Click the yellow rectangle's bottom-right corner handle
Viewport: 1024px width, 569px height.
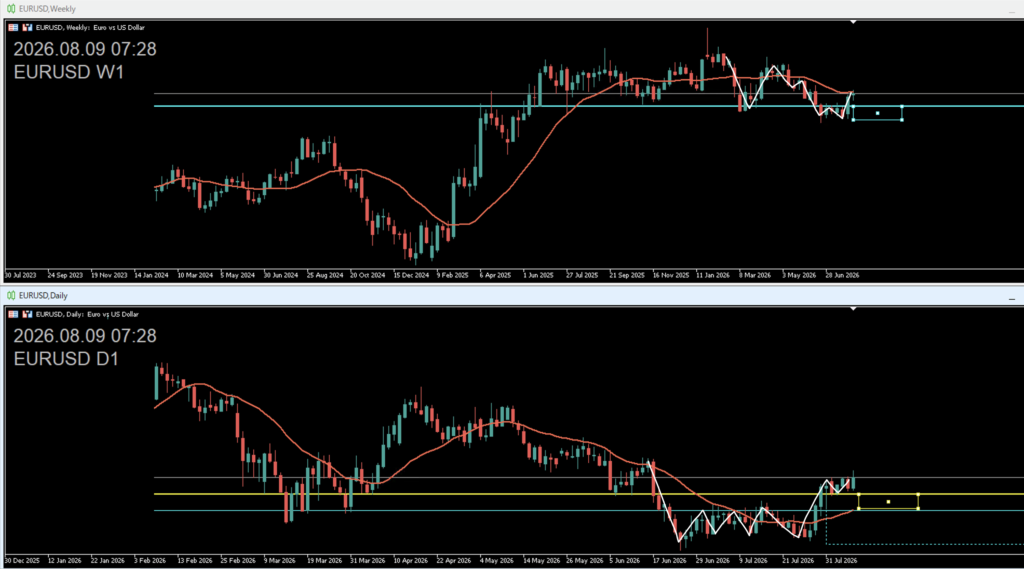[x=918, y=508]
